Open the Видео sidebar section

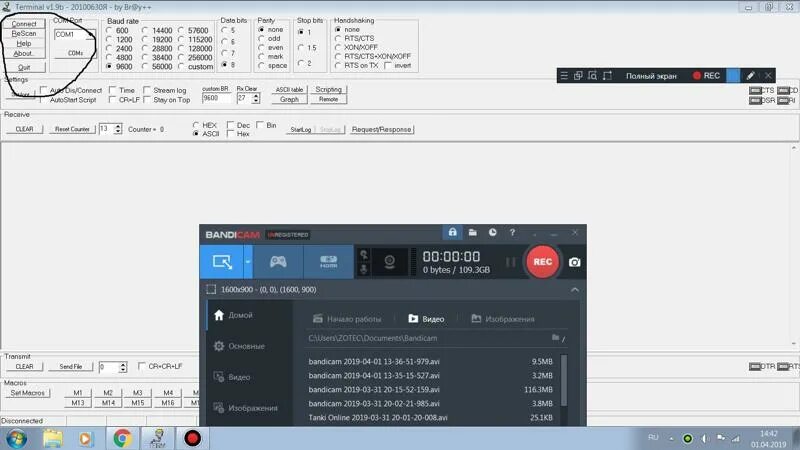pos(232,377)
